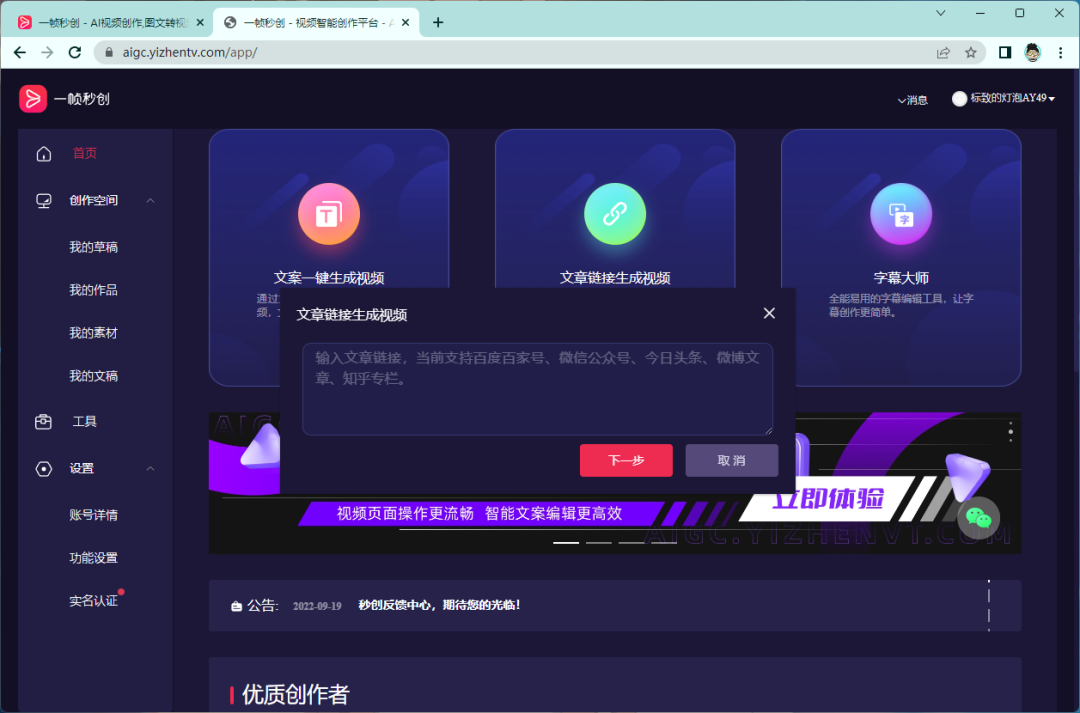Open the WeChat support chat bubble
This screenshot has height=713, width=1080.
[978, 517]
